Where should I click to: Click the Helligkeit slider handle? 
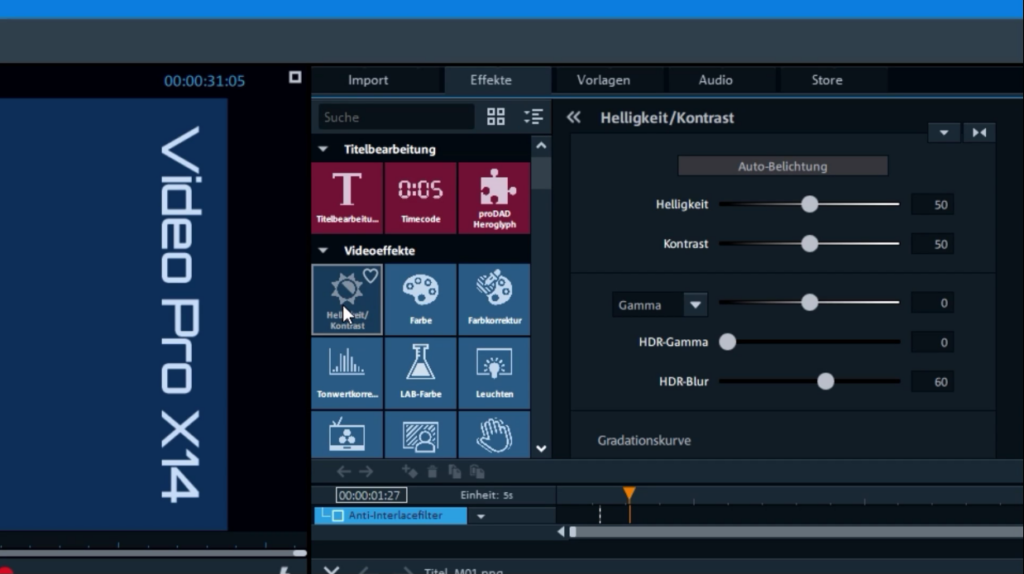click(x=810, y=204)
